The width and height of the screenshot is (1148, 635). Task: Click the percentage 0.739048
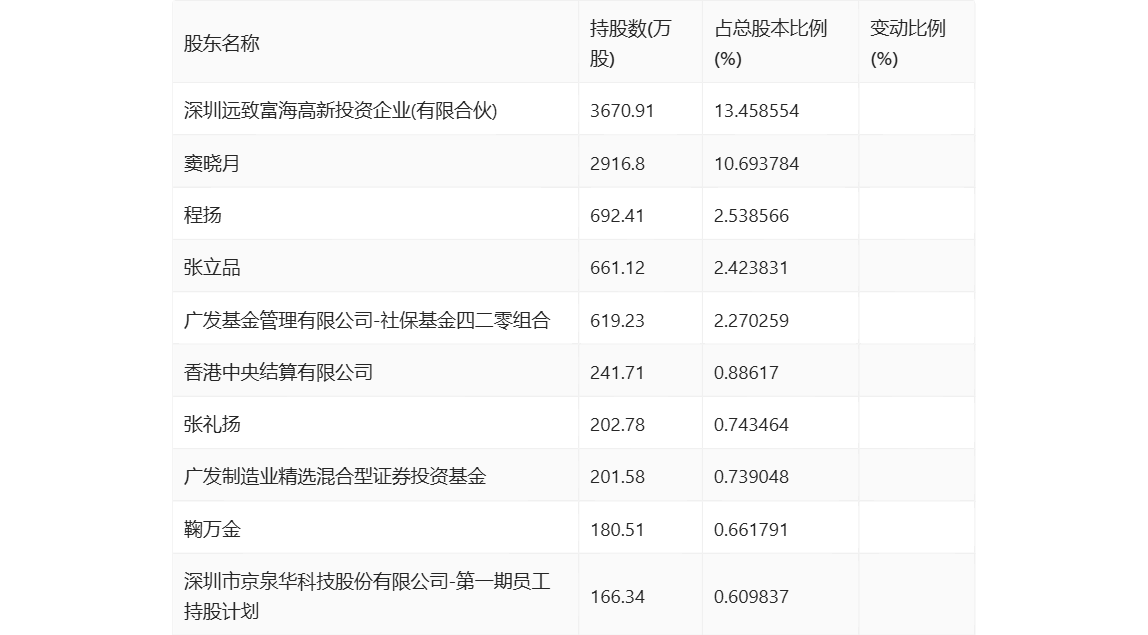751,477
